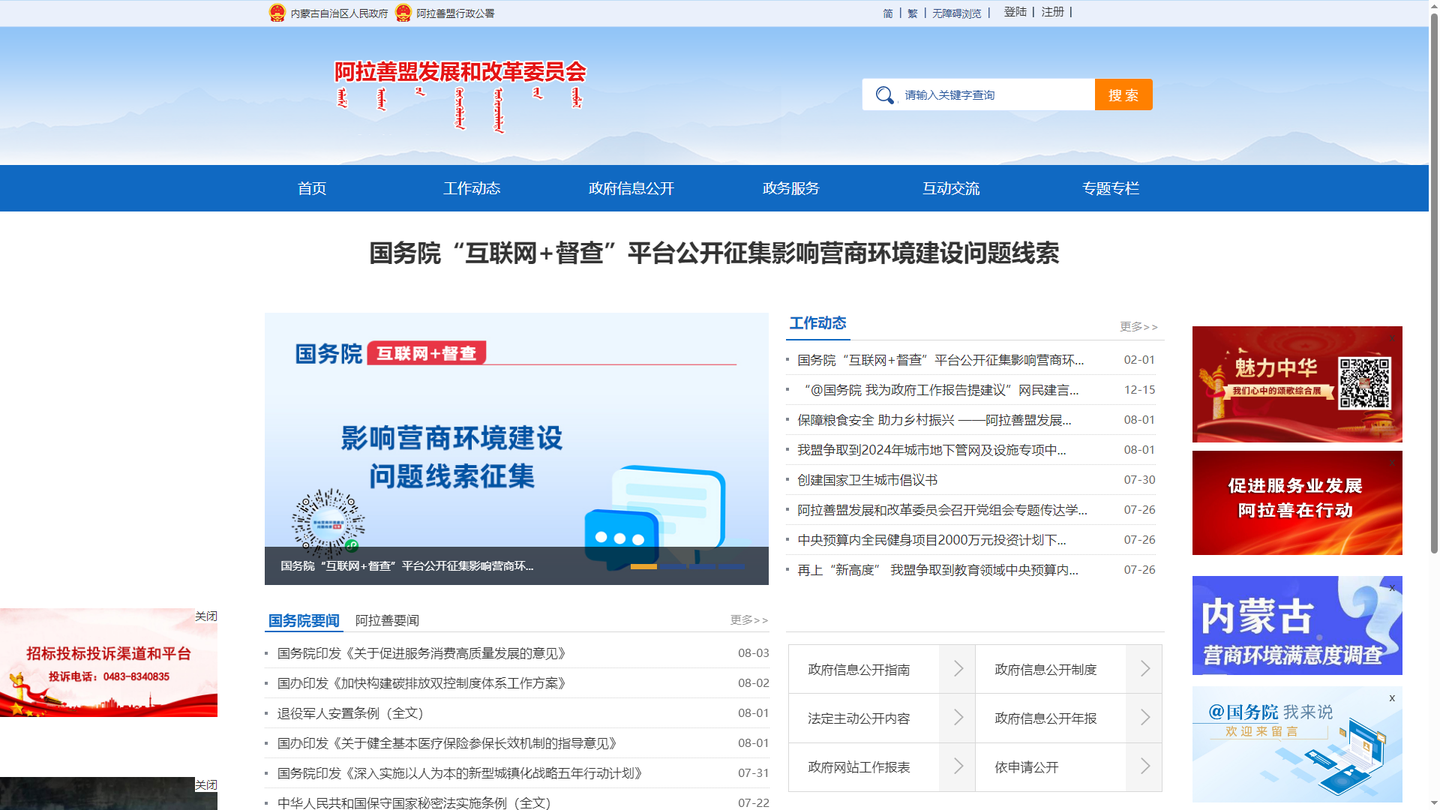Screen dimensions: 1440x810
Task: Open 中华人民共和国保守国家秘密法实施条例 article
Action: pos(414,803)
